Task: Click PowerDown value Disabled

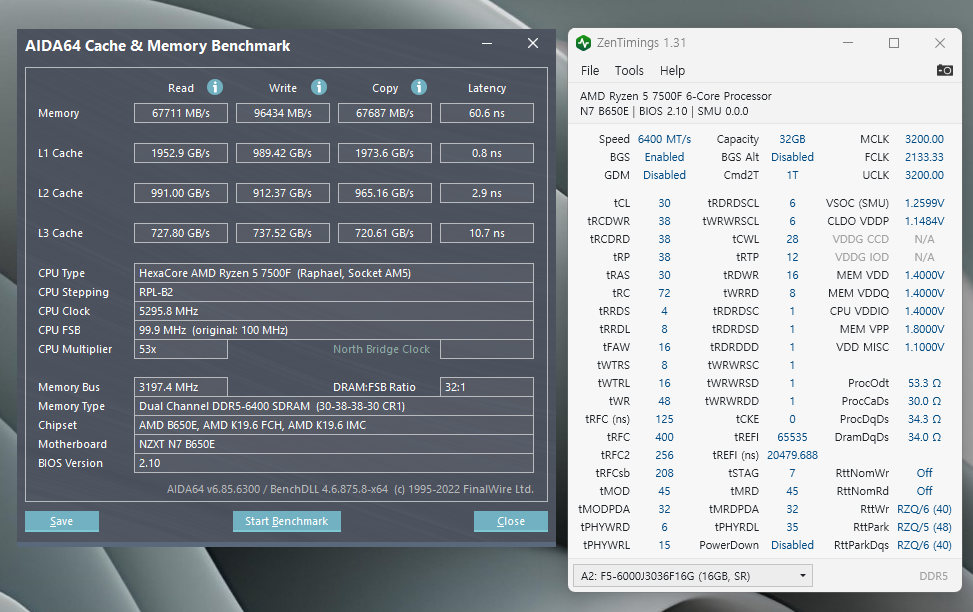Action: [x=792, y=545]
